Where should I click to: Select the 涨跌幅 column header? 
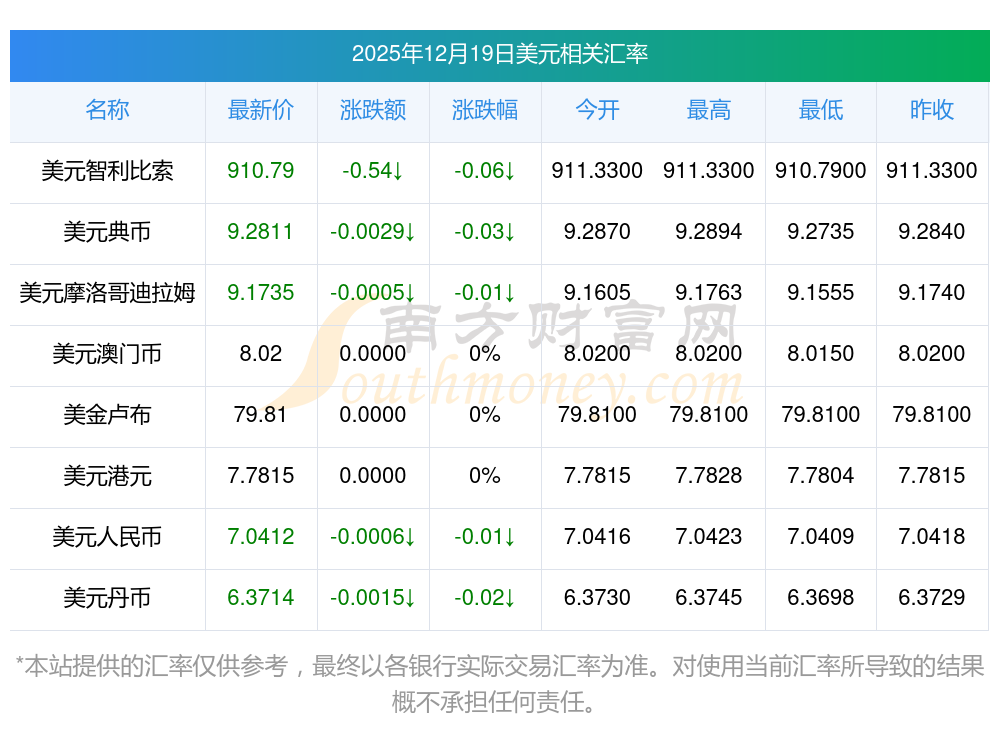[x=485, y=110]
